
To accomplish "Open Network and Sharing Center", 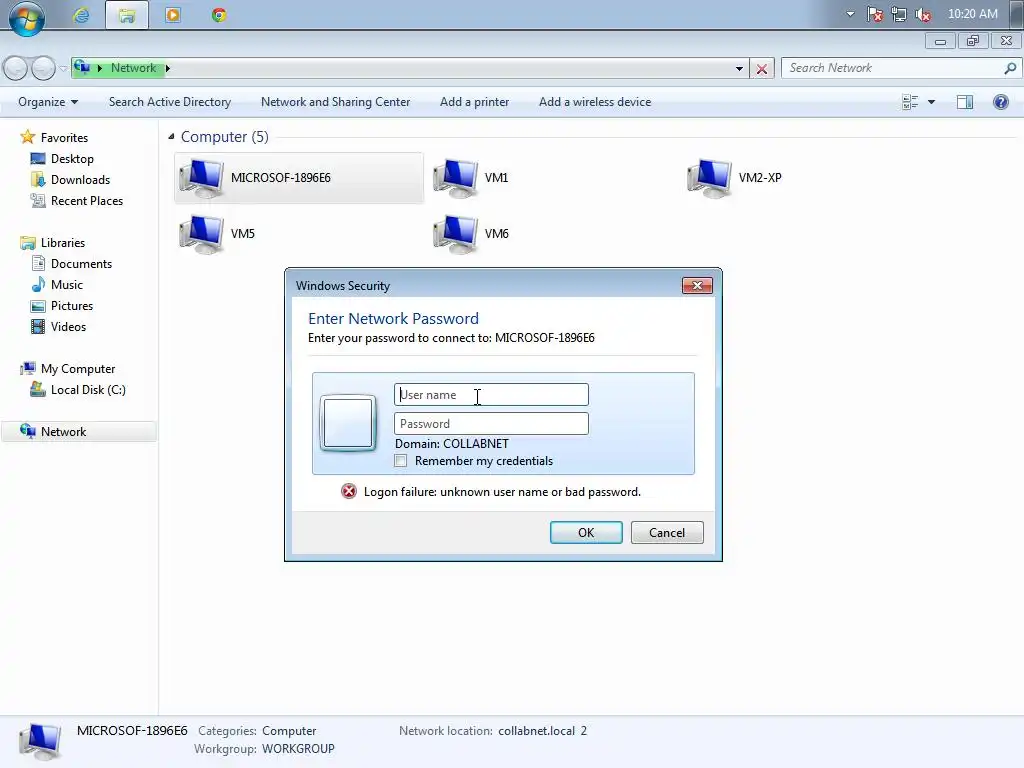I will [335, 102].
